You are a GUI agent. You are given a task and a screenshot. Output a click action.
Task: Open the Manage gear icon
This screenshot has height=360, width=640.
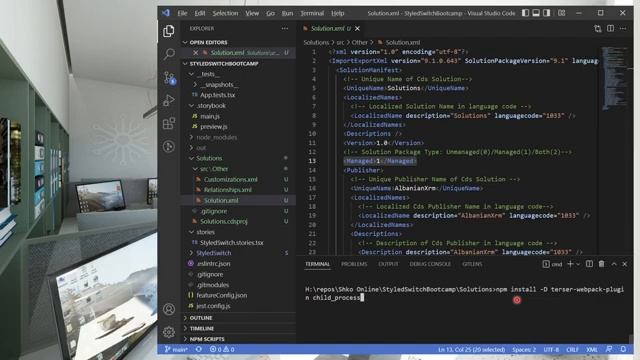point(169,332)
